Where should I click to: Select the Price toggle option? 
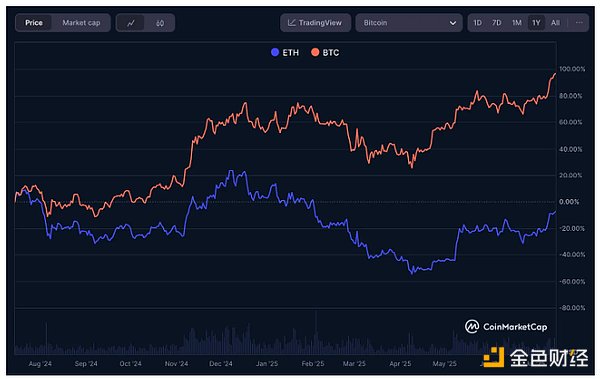pyautogui.click(x=34, y=23)
